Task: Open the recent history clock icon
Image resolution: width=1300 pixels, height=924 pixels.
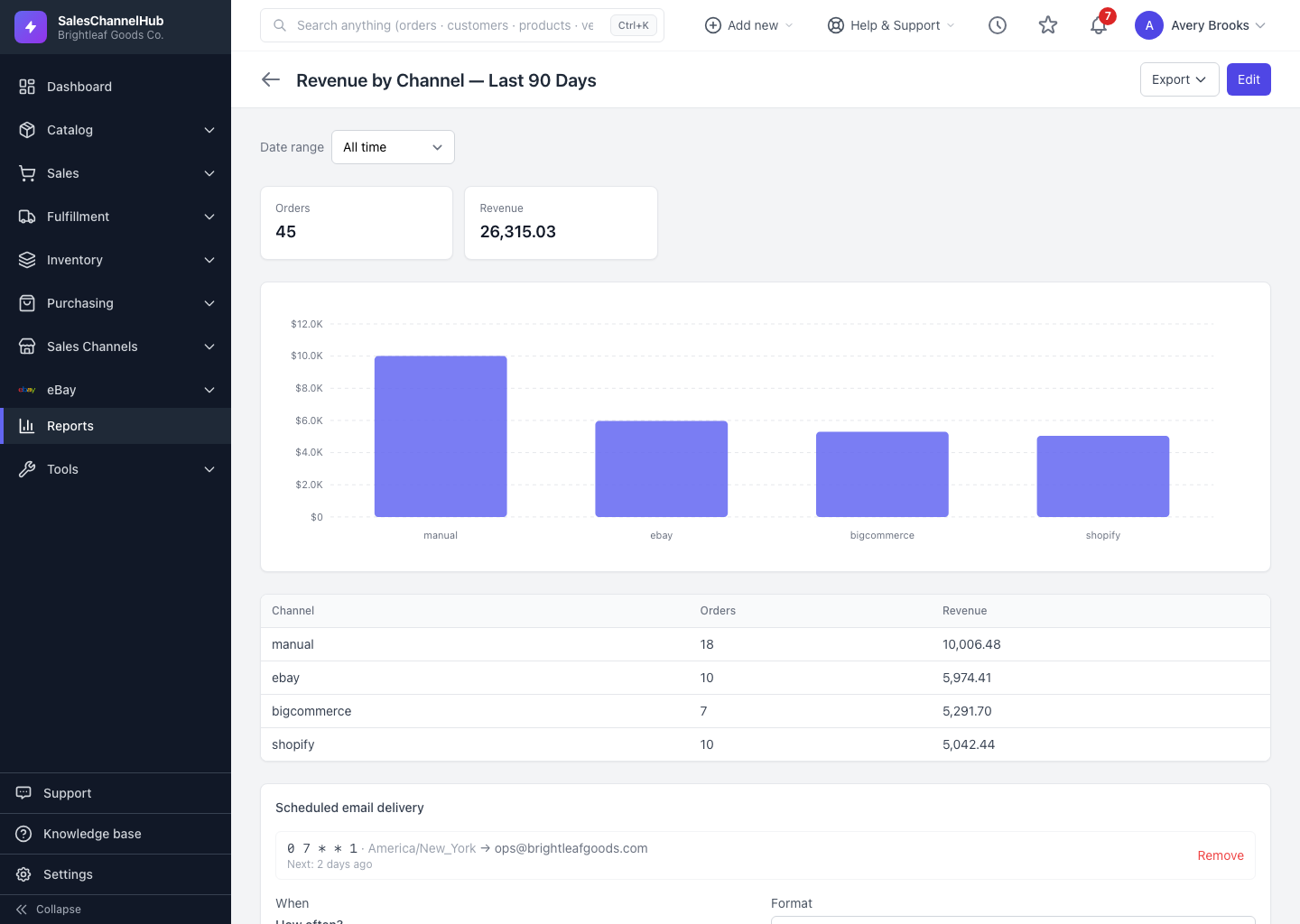Action: pos(998,25)
